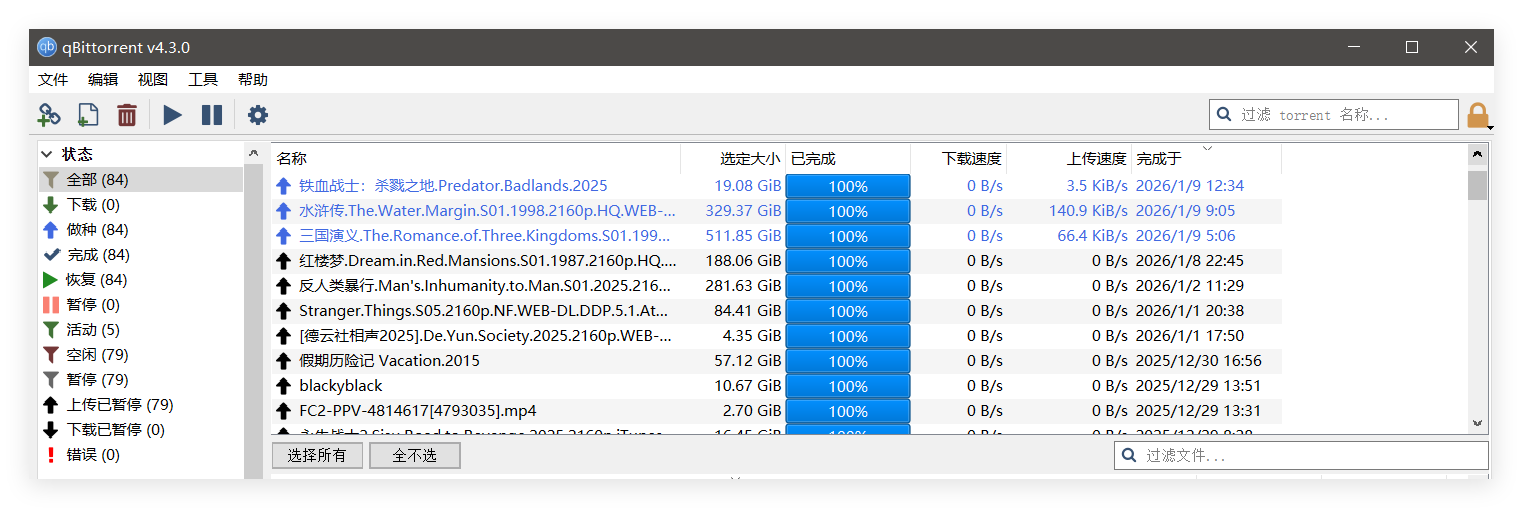1523x508 pixels.
Task: Click the seeding arrow icon of 铁血战士 row
Action: 283,186
